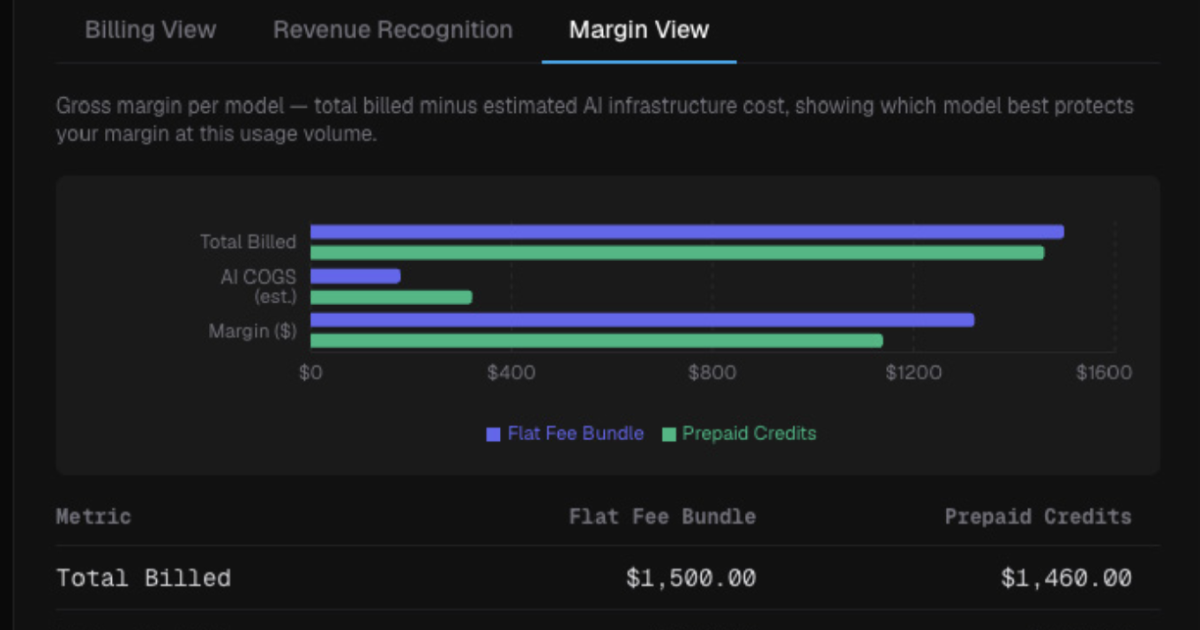Switch to the Billing View tab
Screen dimensions: 1200x630
[x=150, y=30]
